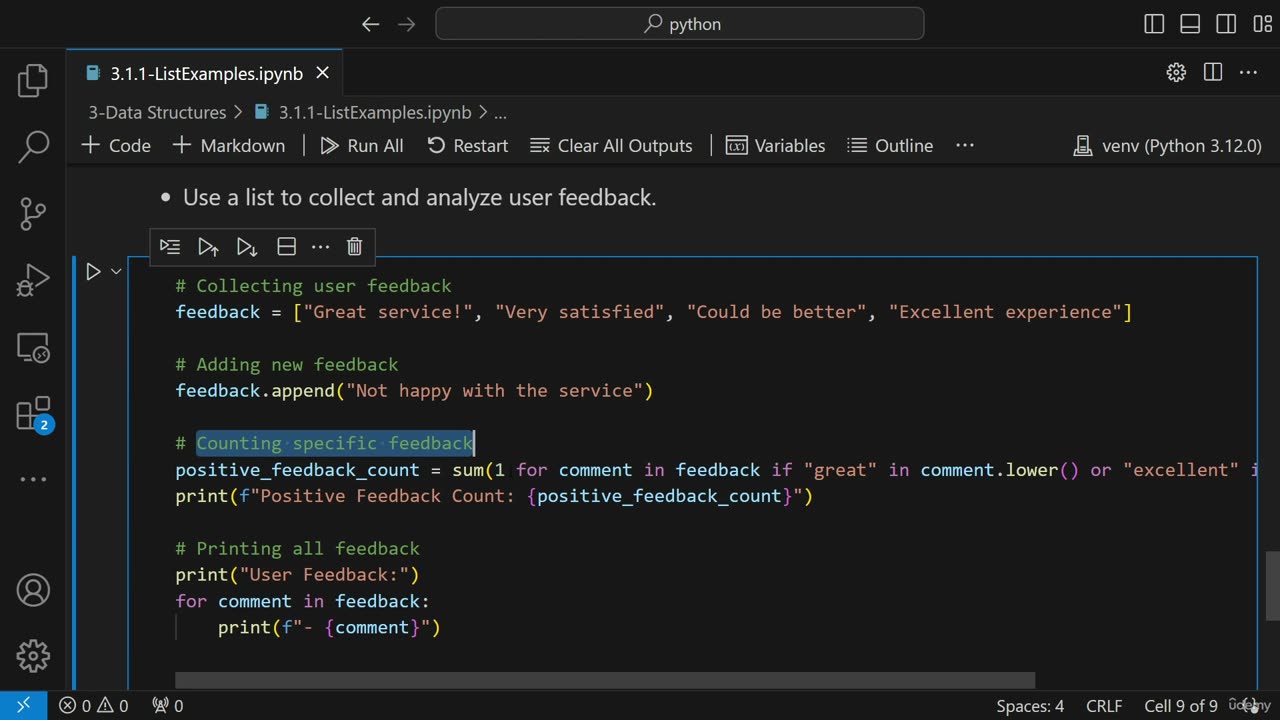Image resolution: width=1280 pixels, height=720 pixels.
Task: Open the Accounts menu icon
Action: tap(33, 590)
